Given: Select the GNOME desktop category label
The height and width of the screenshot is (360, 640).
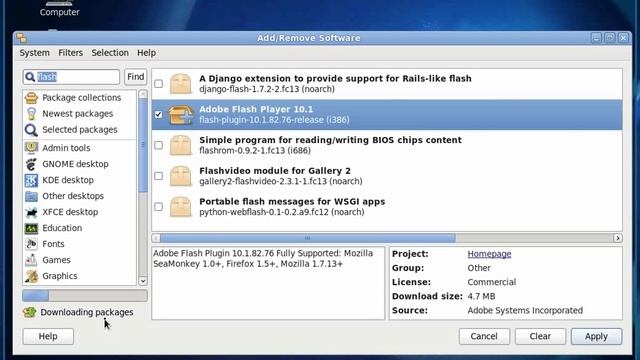Looking at the screenshot, I should (x=75, y=164).
